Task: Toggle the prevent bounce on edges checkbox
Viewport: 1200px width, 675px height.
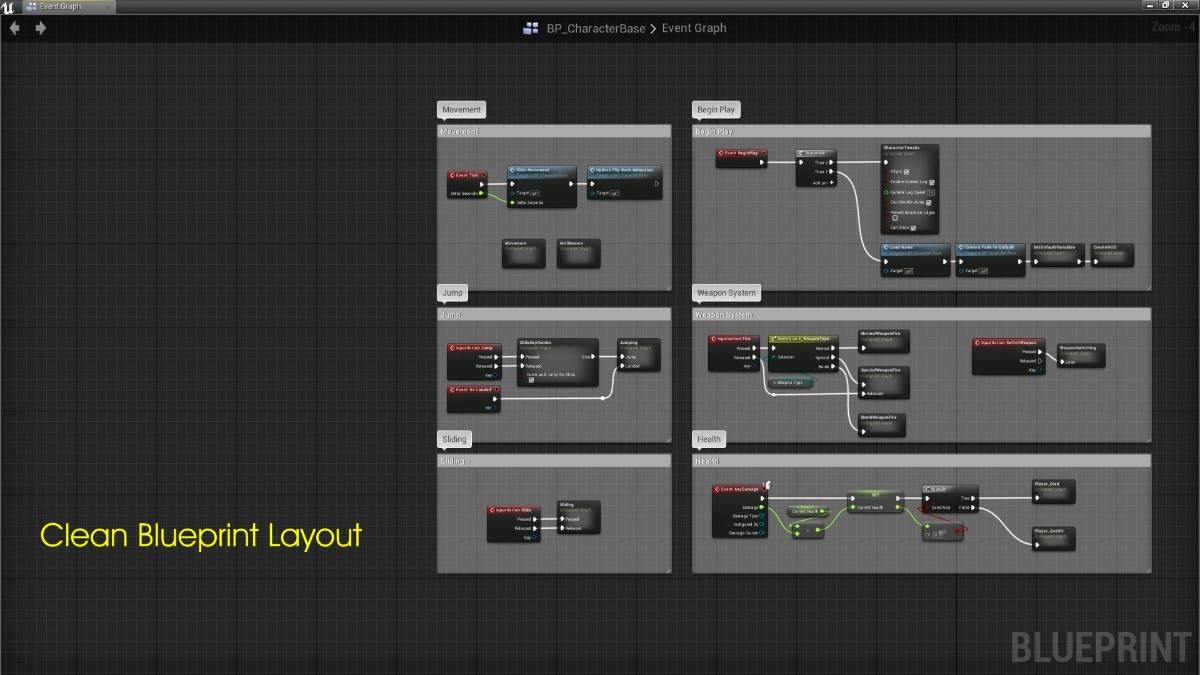Action: click(x=895, y=218)
